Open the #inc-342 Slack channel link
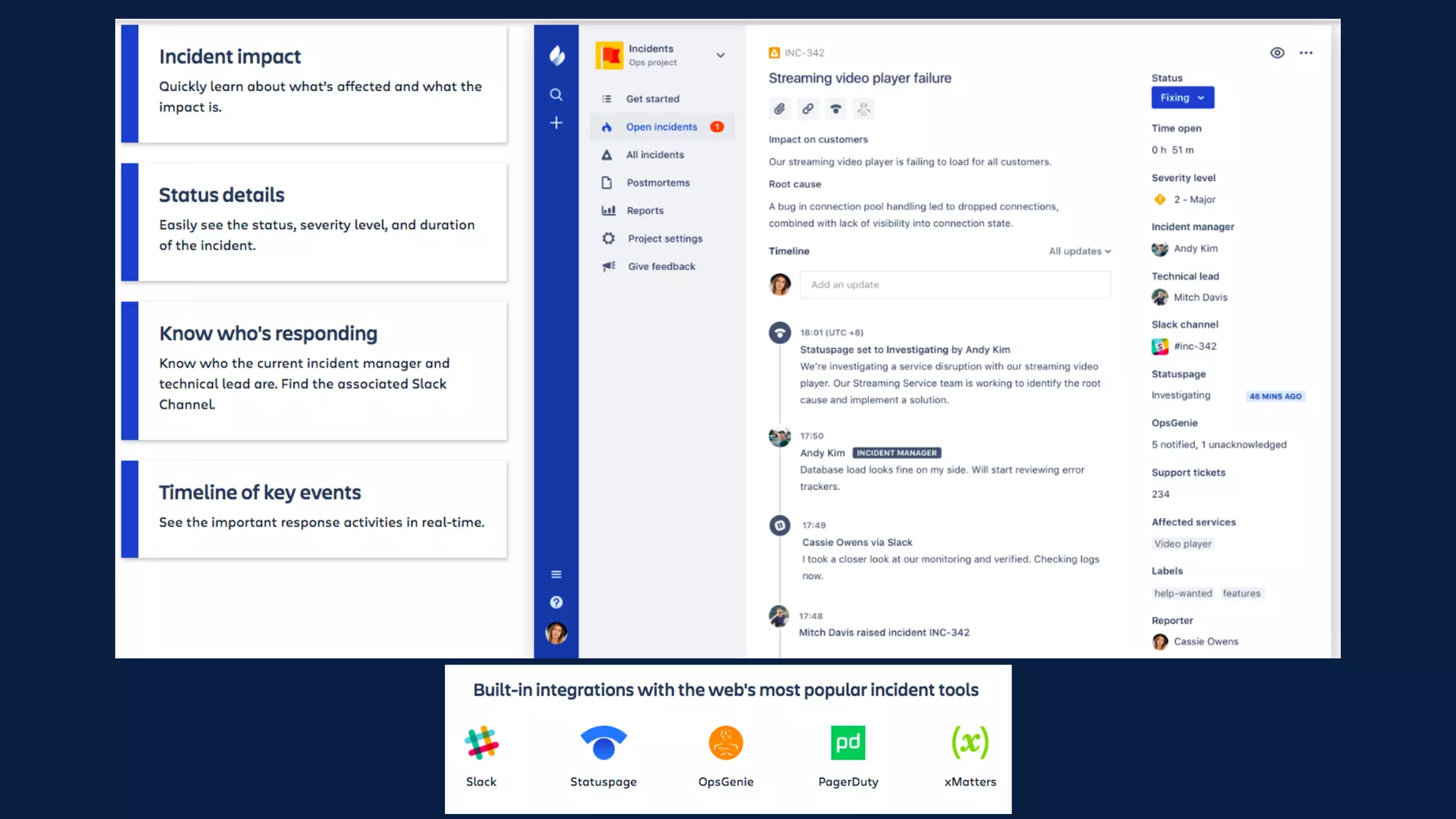The width and height of the screenshot is (1456, 819). click(x=1194, y=346)
